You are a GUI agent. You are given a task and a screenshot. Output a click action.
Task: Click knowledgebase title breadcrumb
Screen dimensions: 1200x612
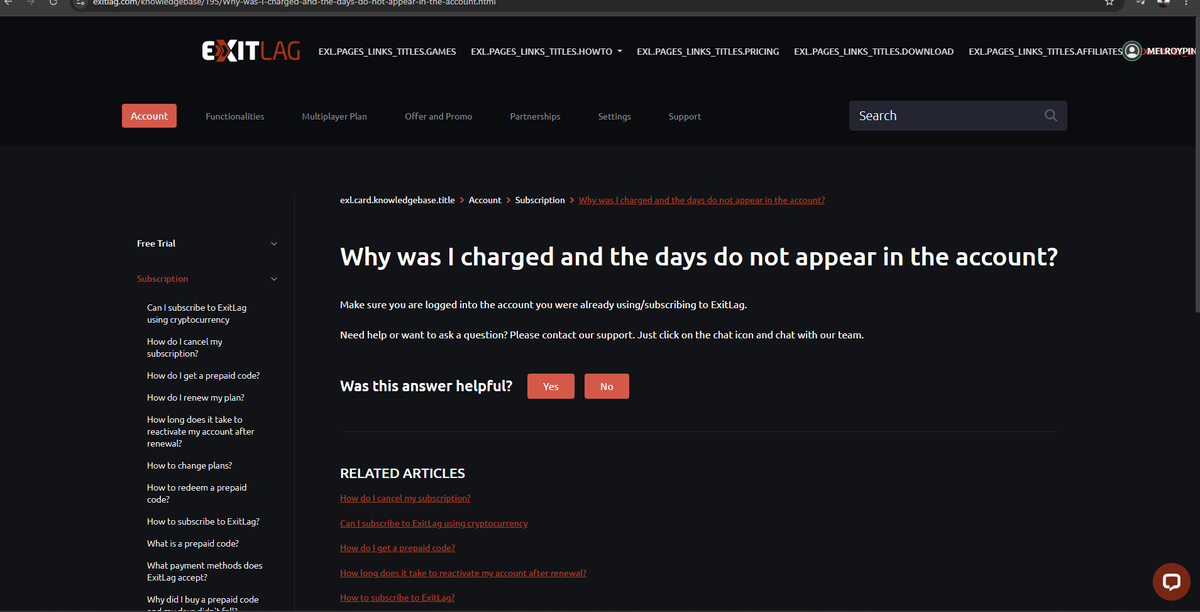tap(397, 200)
